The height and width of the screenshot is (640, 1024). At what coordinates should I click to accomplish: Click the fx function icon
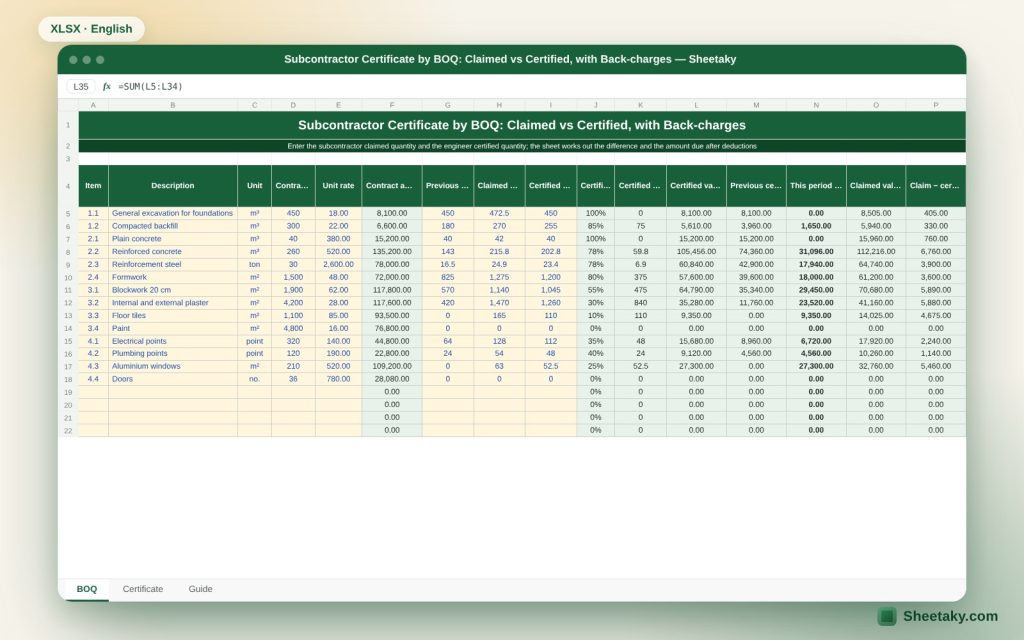(106, 86)
